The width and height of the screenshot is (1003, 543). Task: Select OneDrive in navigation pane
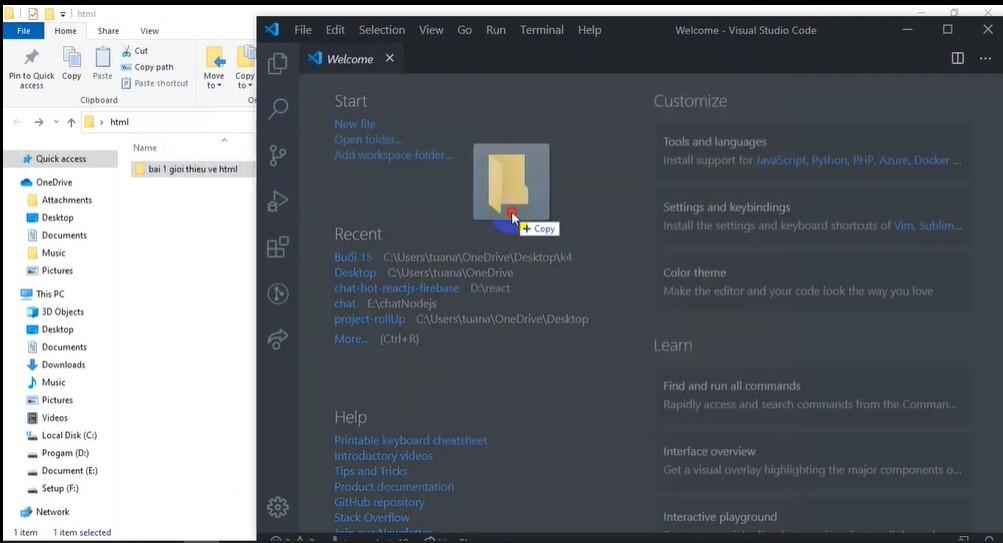[x=54, y=182]
